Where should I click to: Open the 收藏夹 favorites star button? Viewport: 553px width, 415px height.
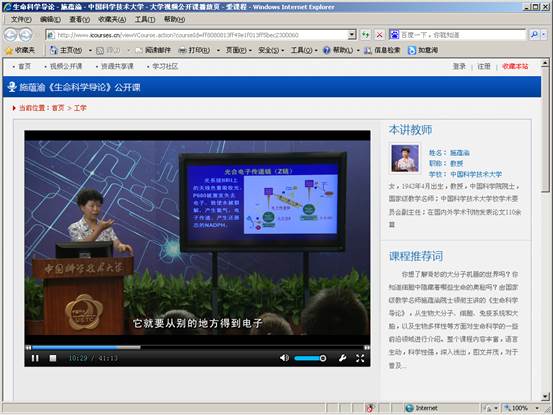[20, 50]
